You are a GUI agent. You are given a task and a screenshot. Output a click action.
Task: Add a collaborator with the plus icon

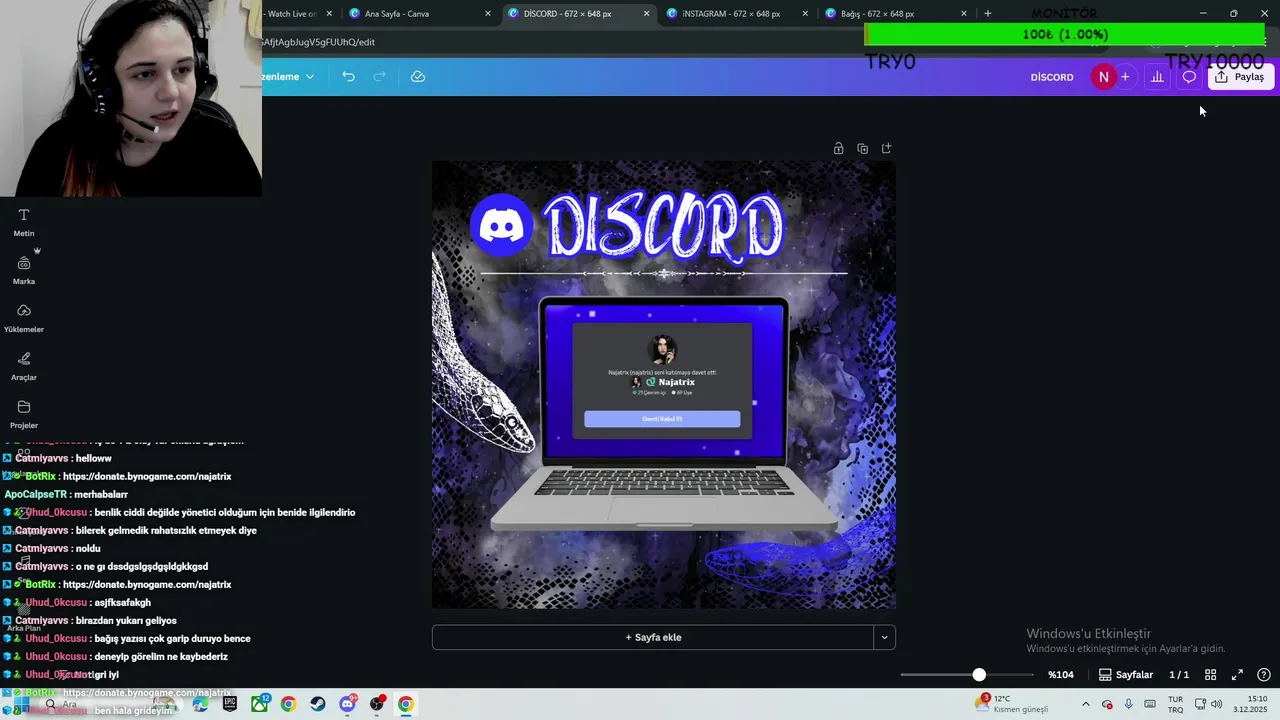pos(1125,77)
